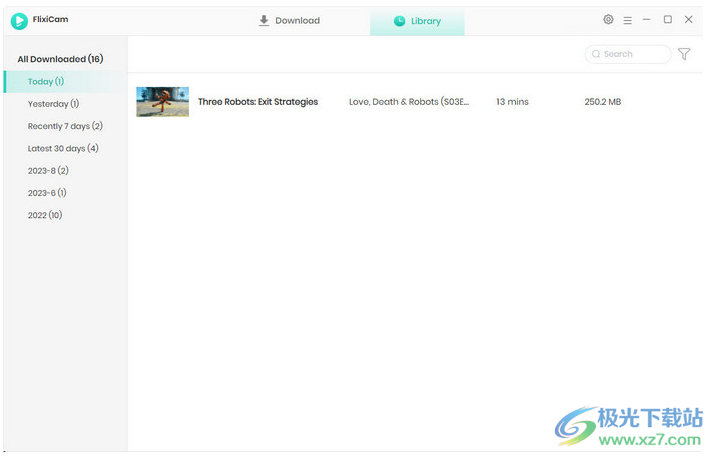Image resolution: width=714 pixels, height=456 pixels.
Task: Click the FlixiCam logo icon
Action: click(19, 20)
